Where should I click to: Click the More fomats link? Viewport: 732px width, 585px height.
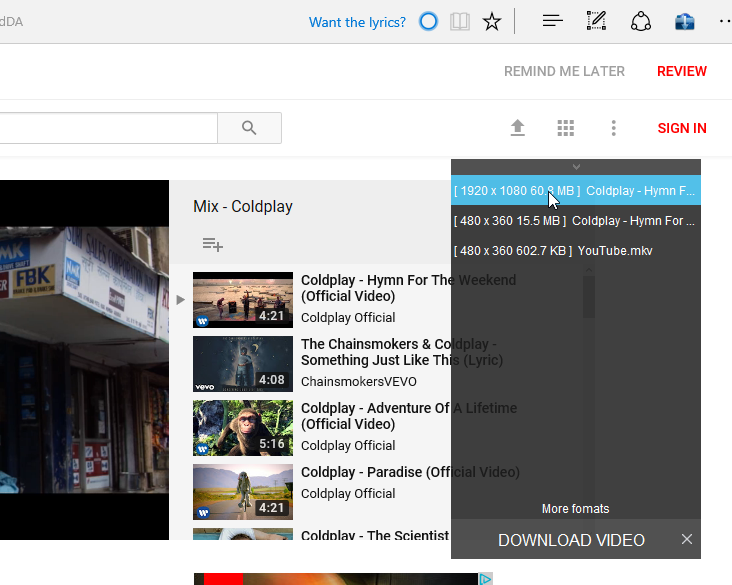pyautogui.click(x=575, y=508)
